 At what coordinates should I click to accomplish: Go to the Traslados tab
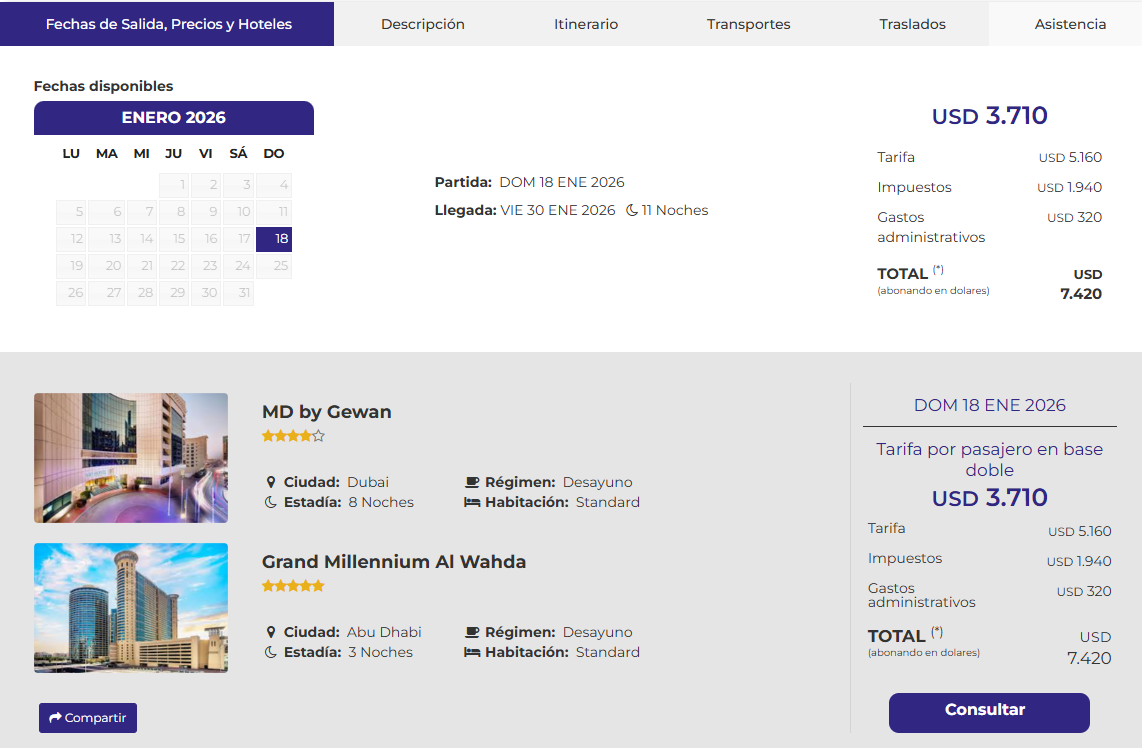(x=912, y=24)
